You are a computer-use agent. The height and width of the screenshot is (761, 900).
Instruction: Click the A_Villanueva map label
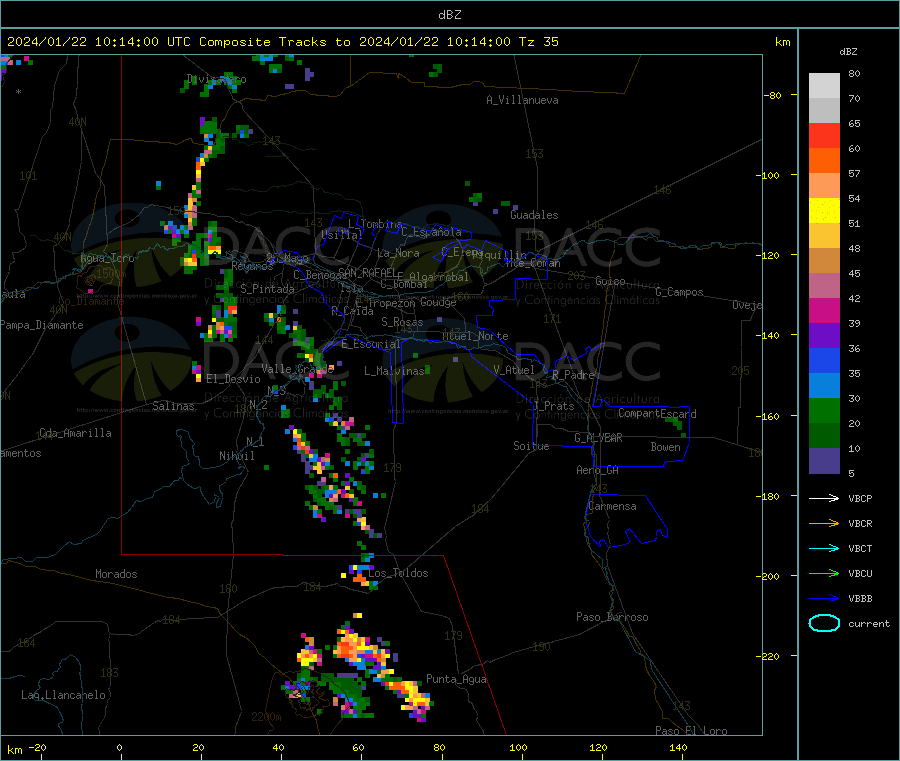522,100
